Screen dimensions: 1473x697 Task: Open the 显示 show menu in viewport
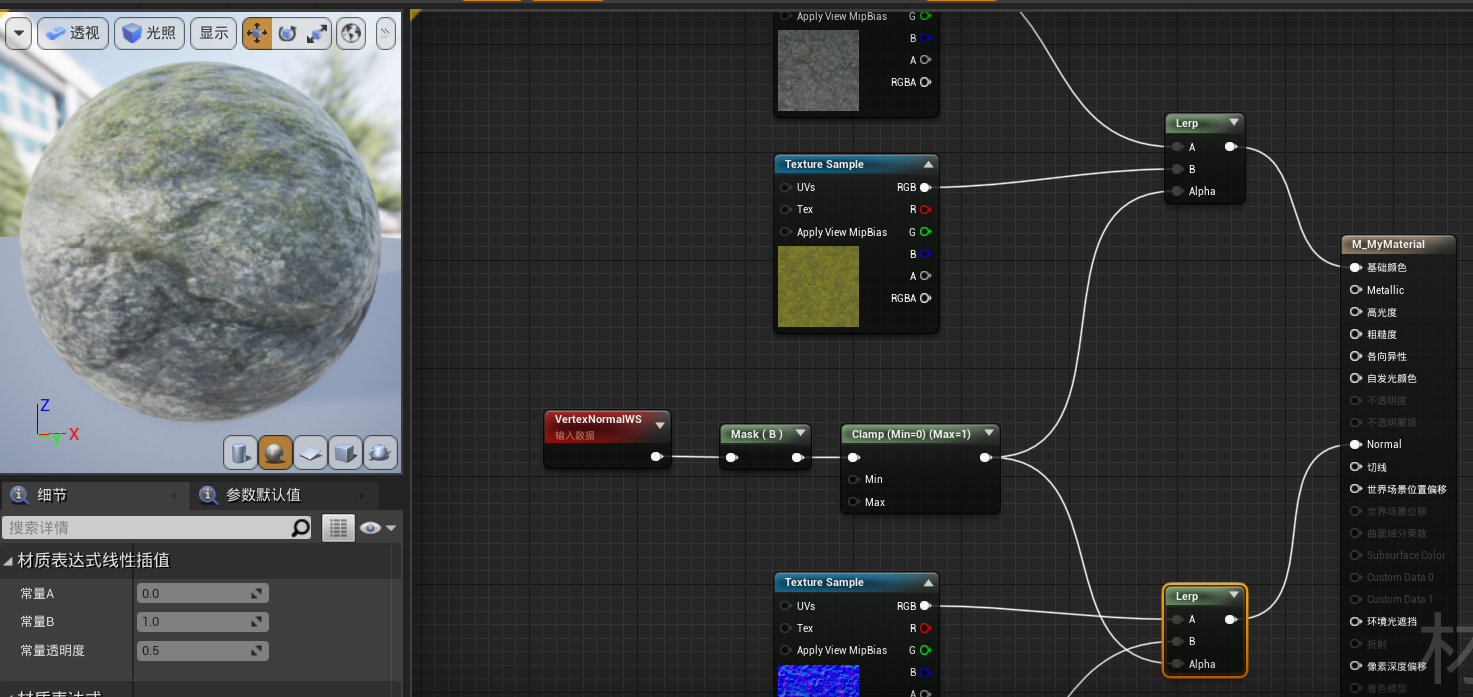214,33
